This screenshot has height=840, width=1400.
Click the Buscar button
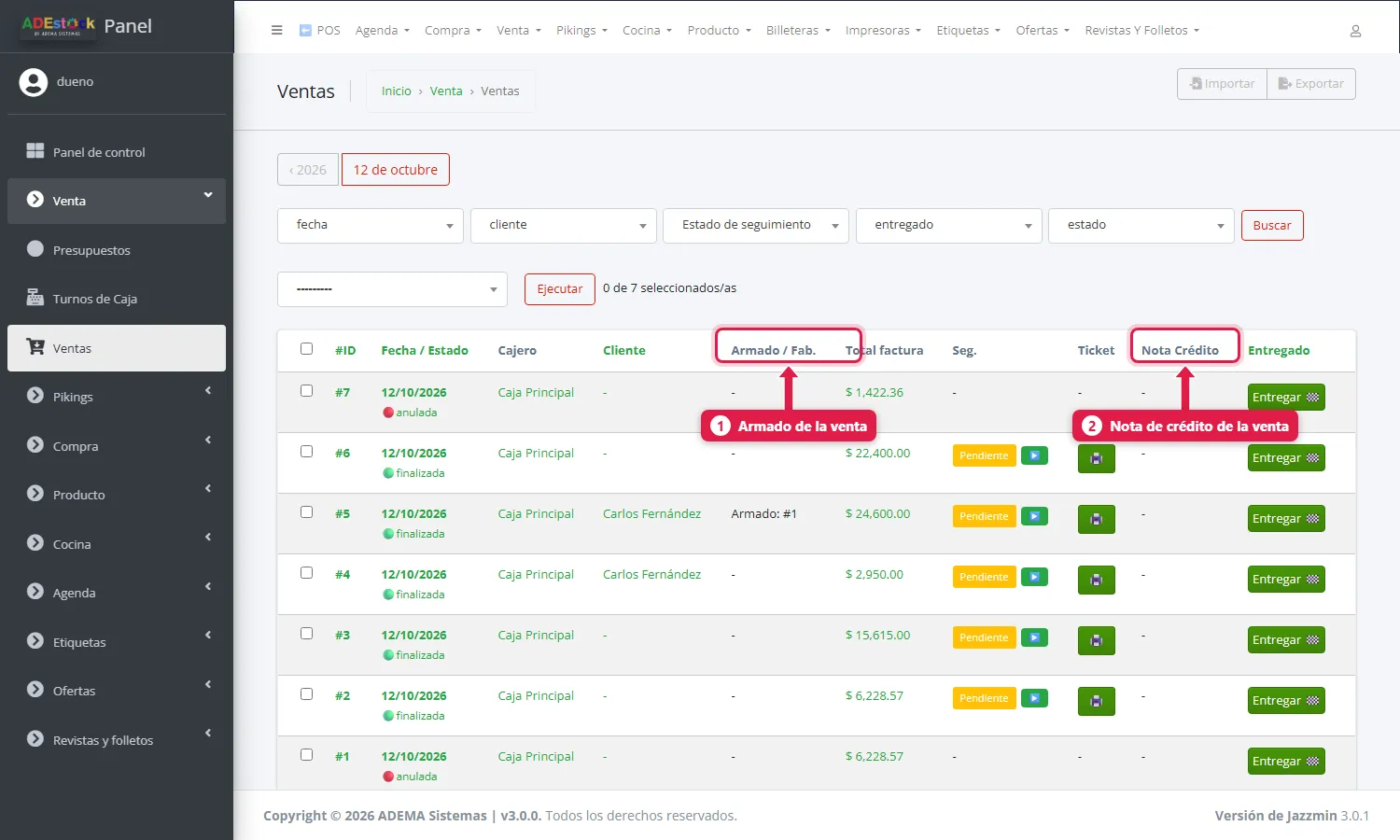(x=1272, y=225)
